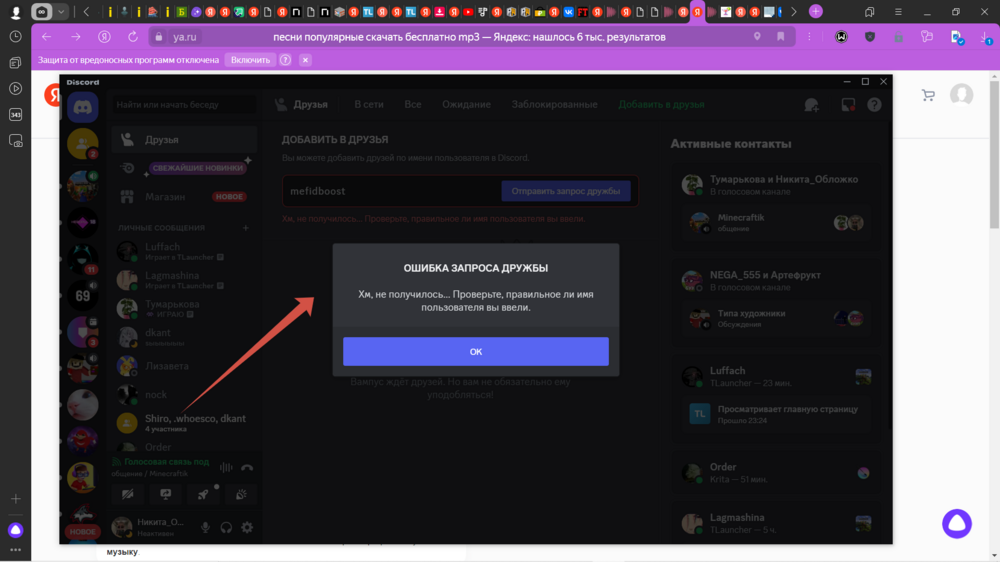Open help icon in protection bar
This screenshot has height=562, width=1000.
286,60
